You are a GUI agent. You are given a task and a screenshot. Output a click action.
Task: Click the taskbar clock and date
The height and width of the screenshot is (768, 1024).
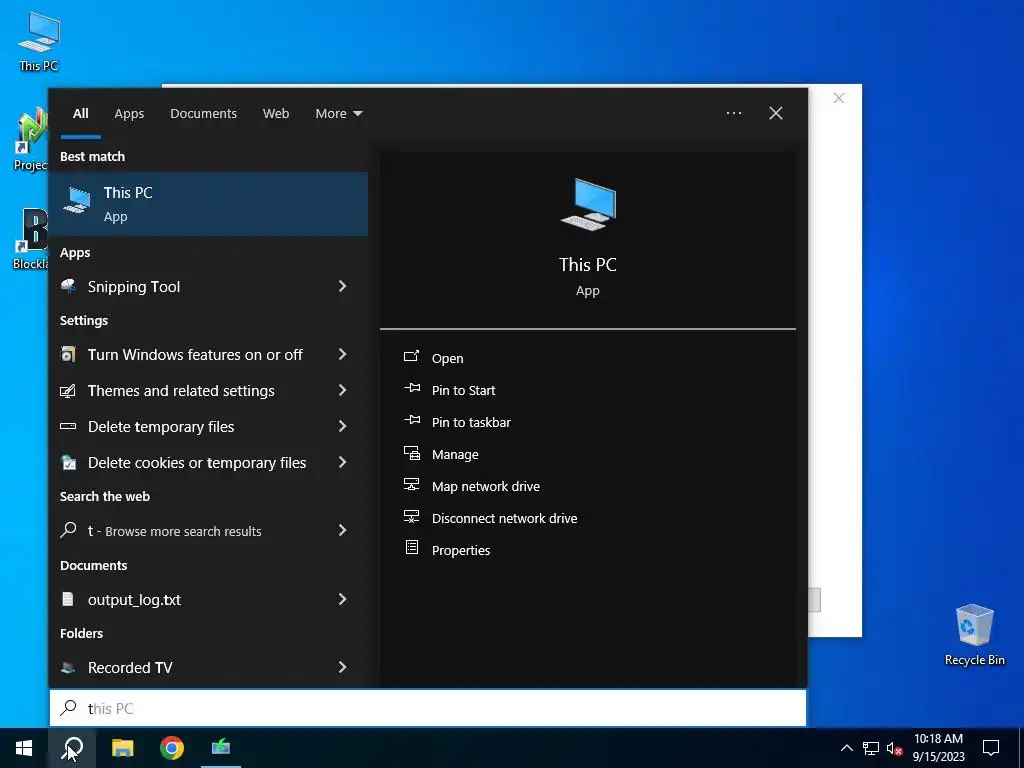(938, 748)
